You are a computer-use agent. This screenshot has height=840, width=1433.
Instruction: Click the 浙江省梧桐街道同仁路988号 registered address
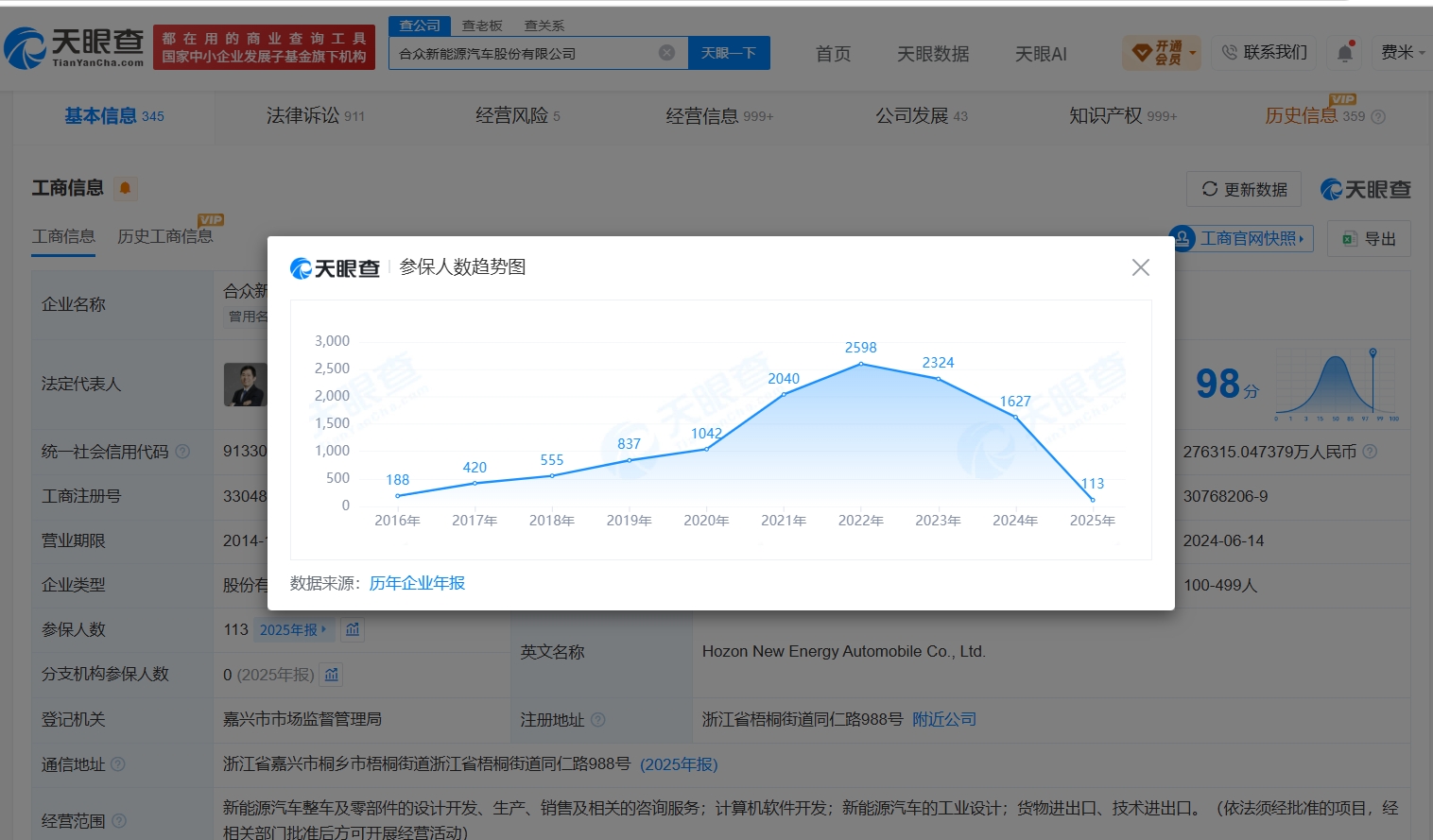tap(803, 720)
